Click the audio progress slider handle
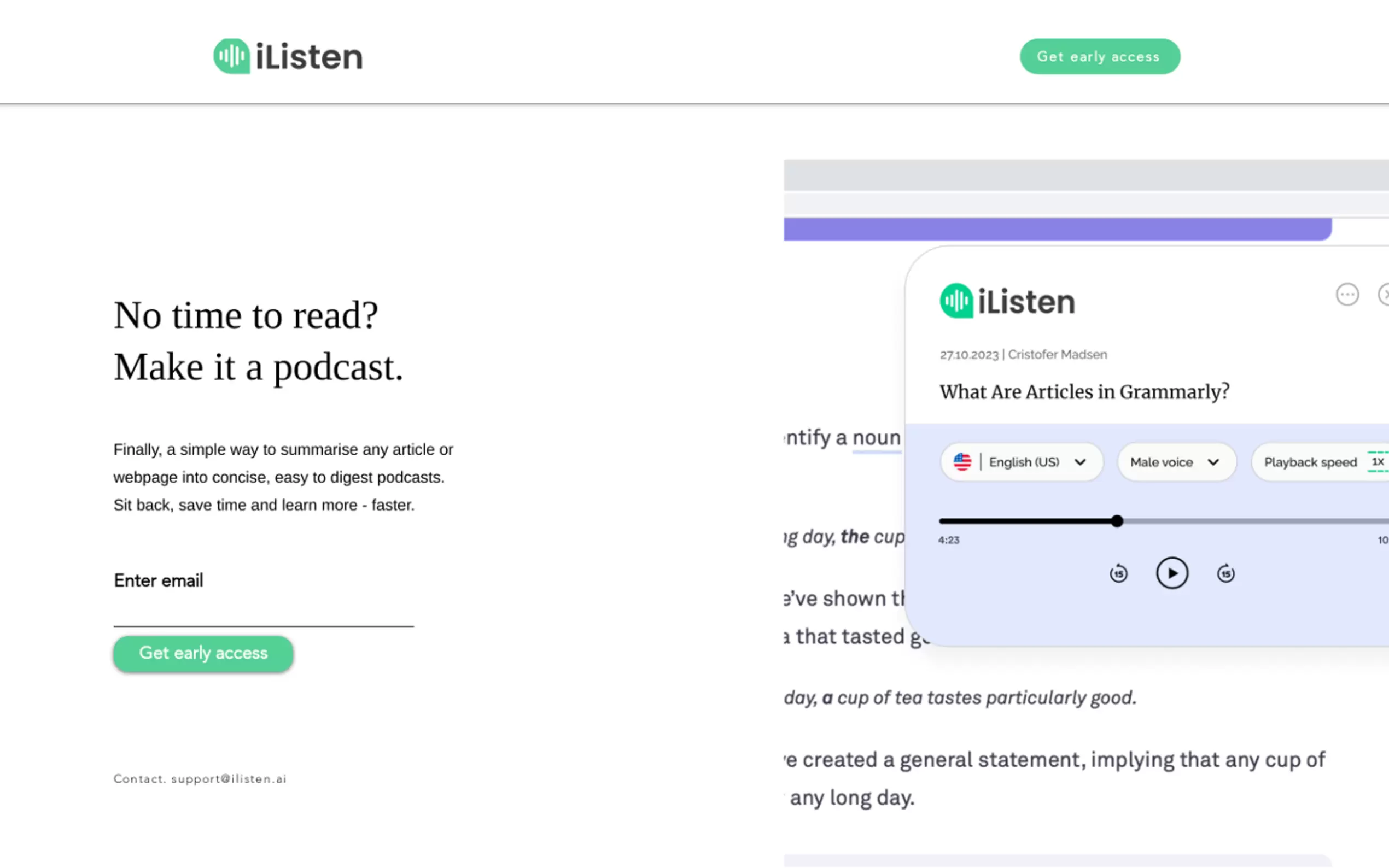The image size is (1389, 868). pos(1117,521)
